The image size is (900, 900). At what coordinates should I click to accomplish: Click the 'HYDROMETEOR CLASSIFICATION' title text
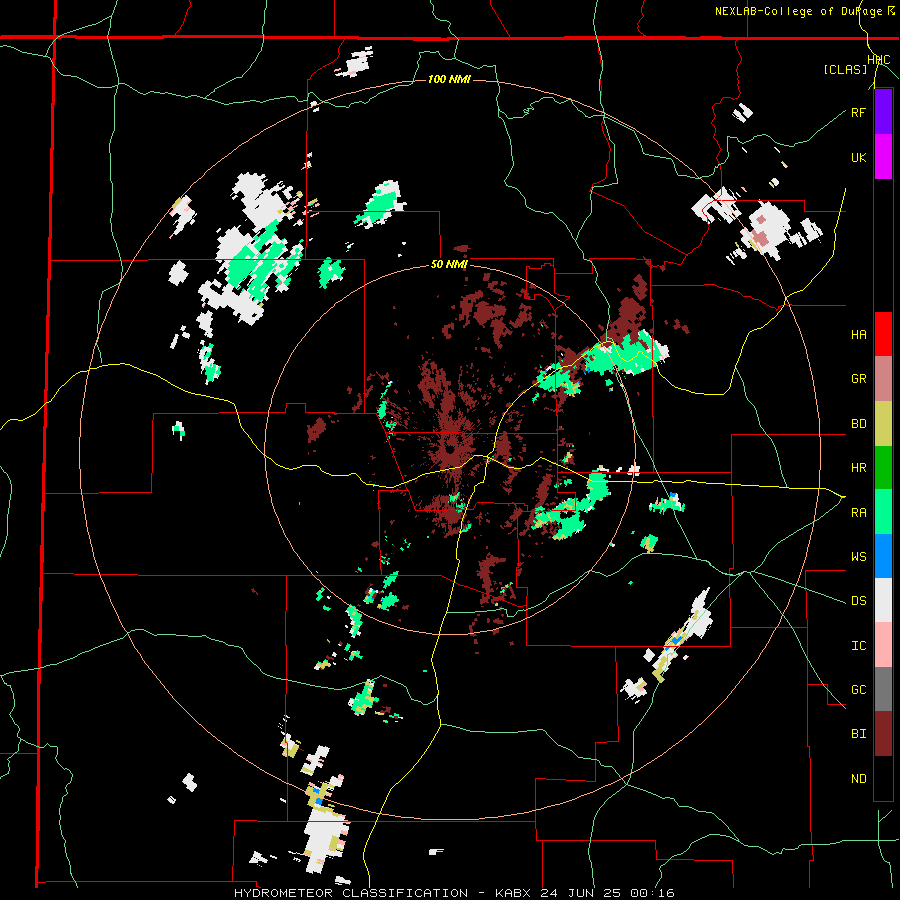coord(351,893)
